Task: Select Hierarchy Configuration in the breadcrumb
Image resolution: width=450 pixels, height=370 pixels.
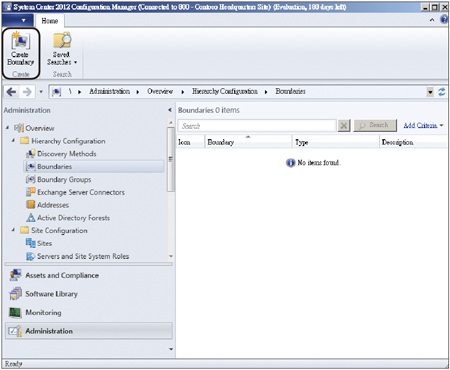Action: (x=225, y=91)
